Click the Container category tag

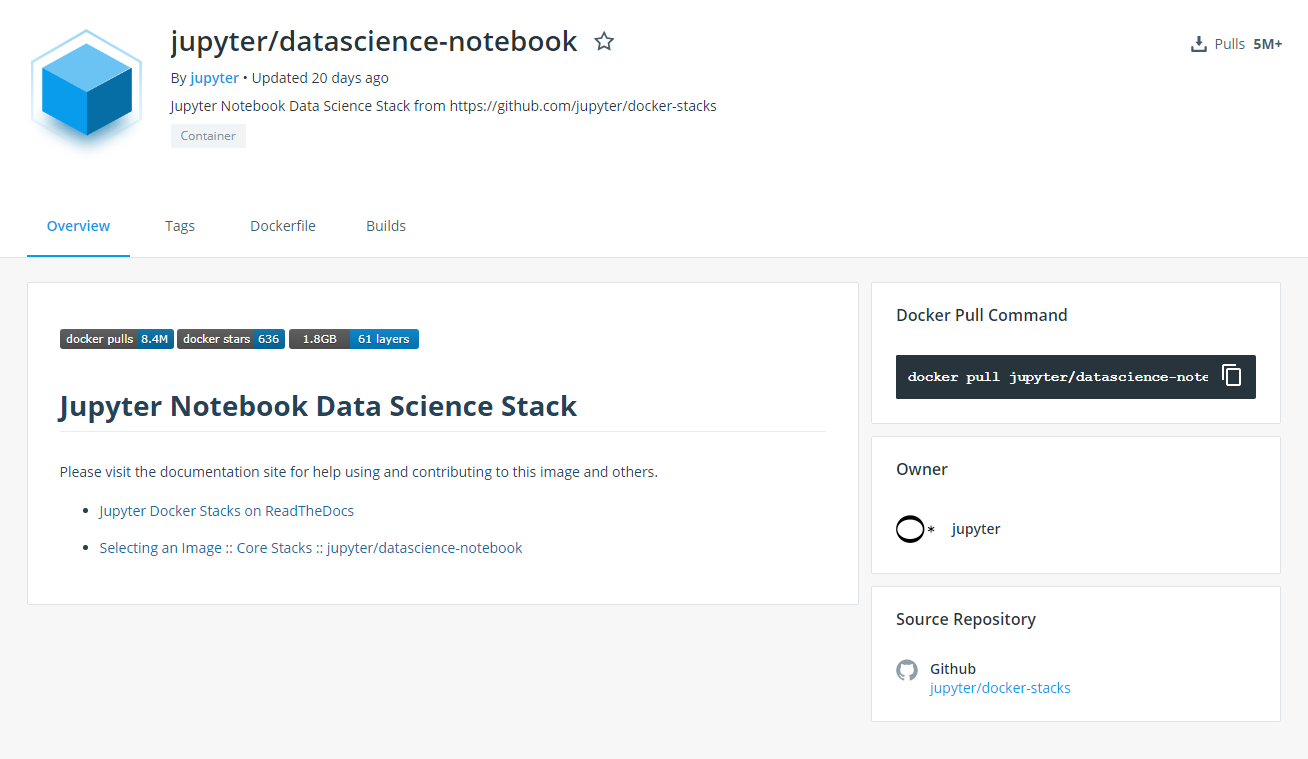(208, 136)
